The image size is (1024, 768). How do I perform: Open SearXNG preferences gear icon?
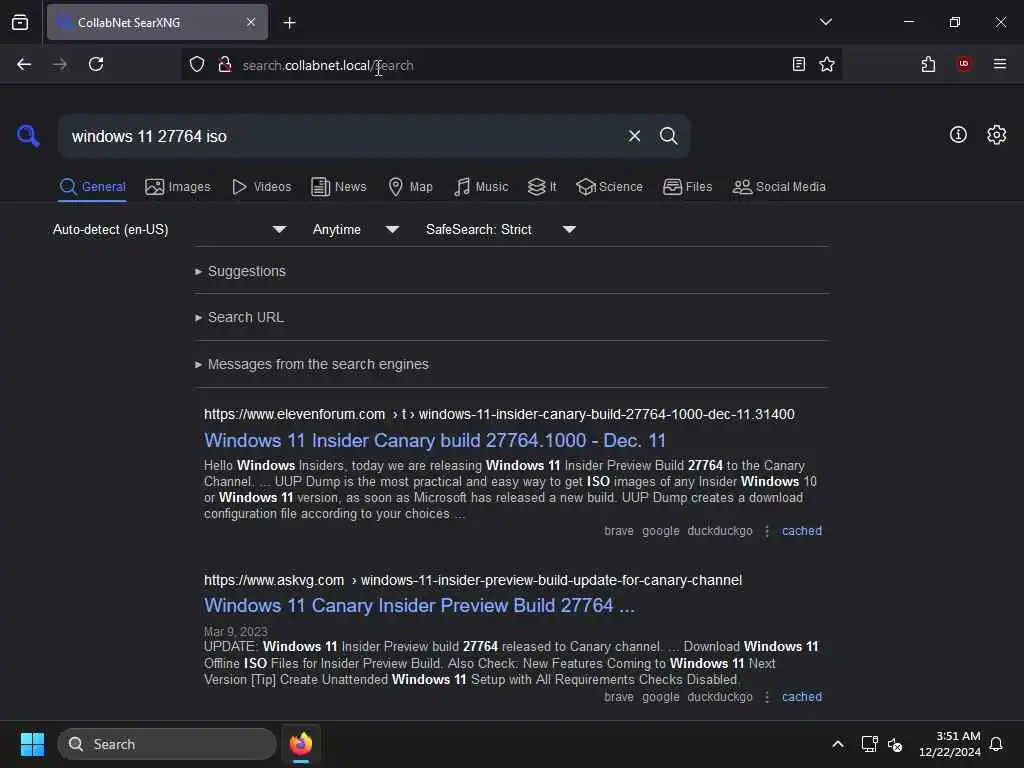tap(996, 135)
